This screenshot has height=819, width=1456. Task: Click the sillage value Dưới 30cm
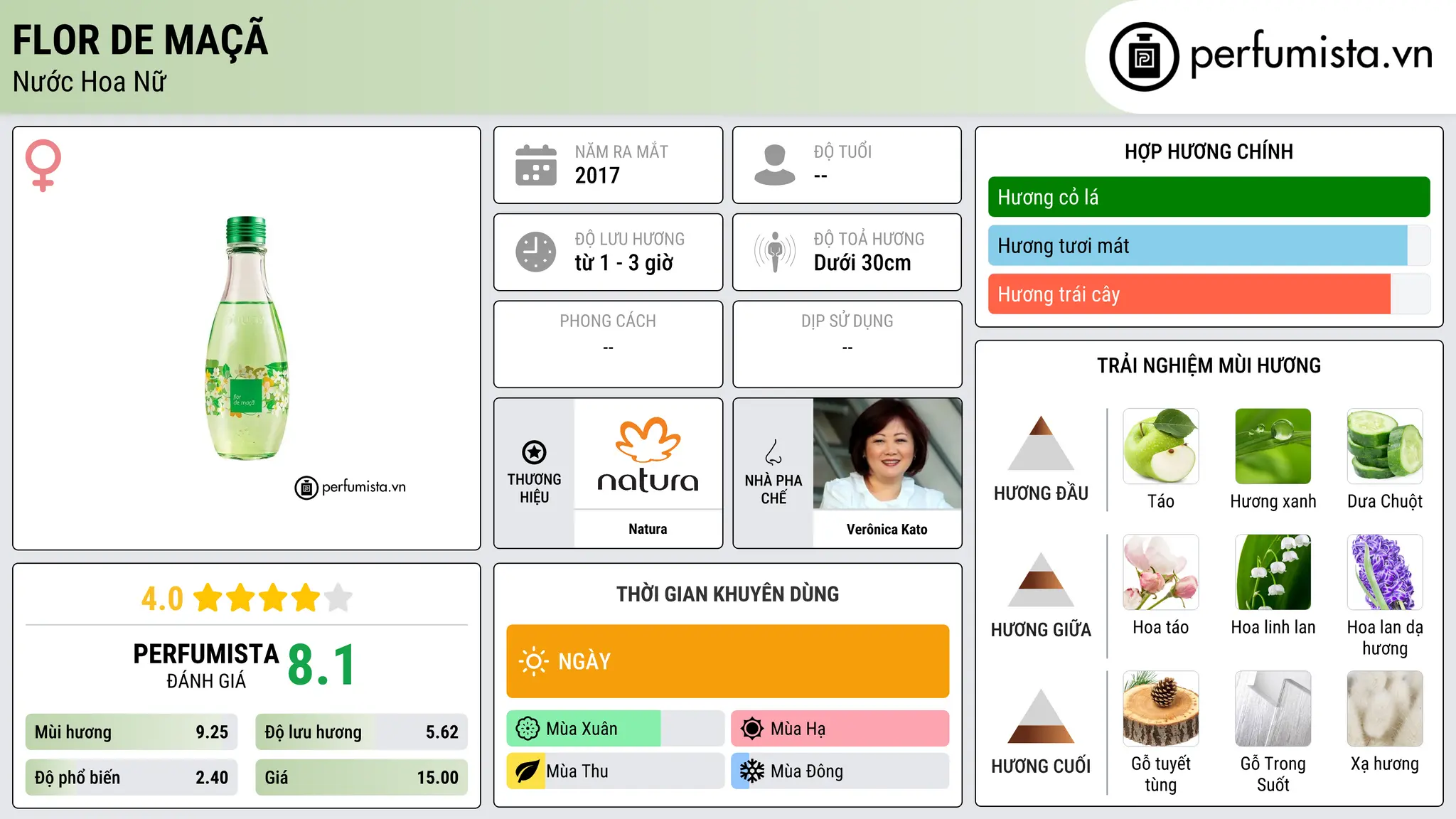862,263
